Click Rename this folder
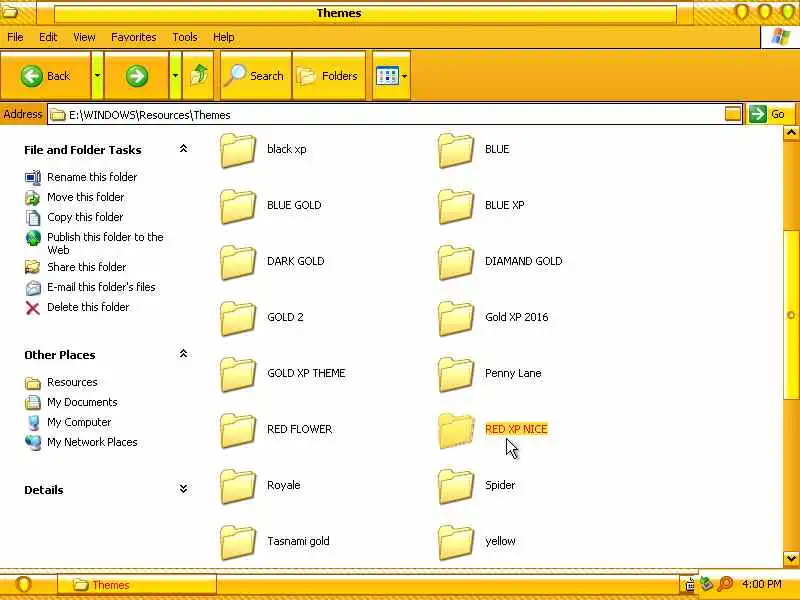This screenshot has width=800, height=600. (92, 177)
